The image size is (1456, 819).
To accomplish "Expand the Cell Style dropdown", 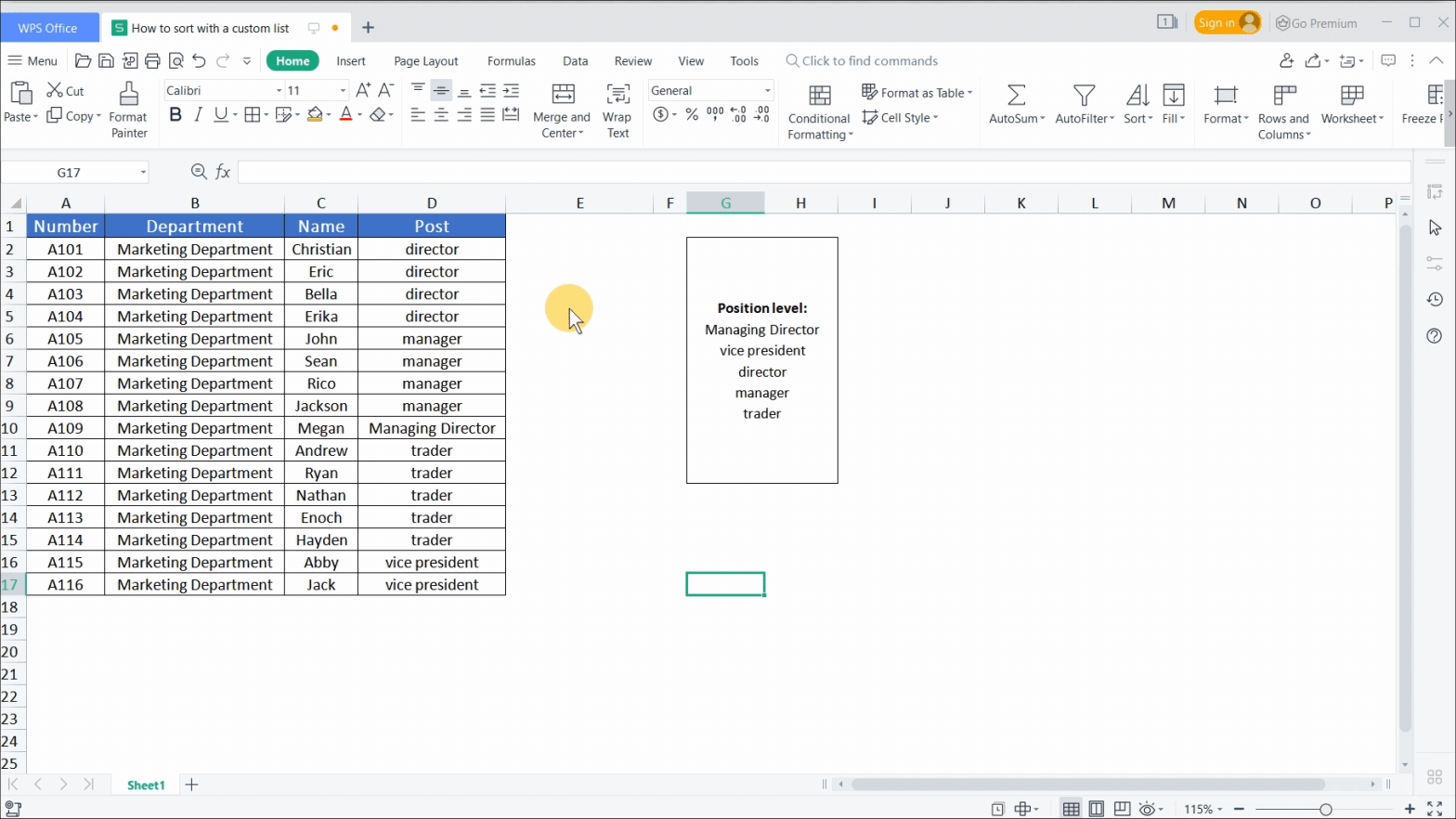I will click(x=936, y=118).
